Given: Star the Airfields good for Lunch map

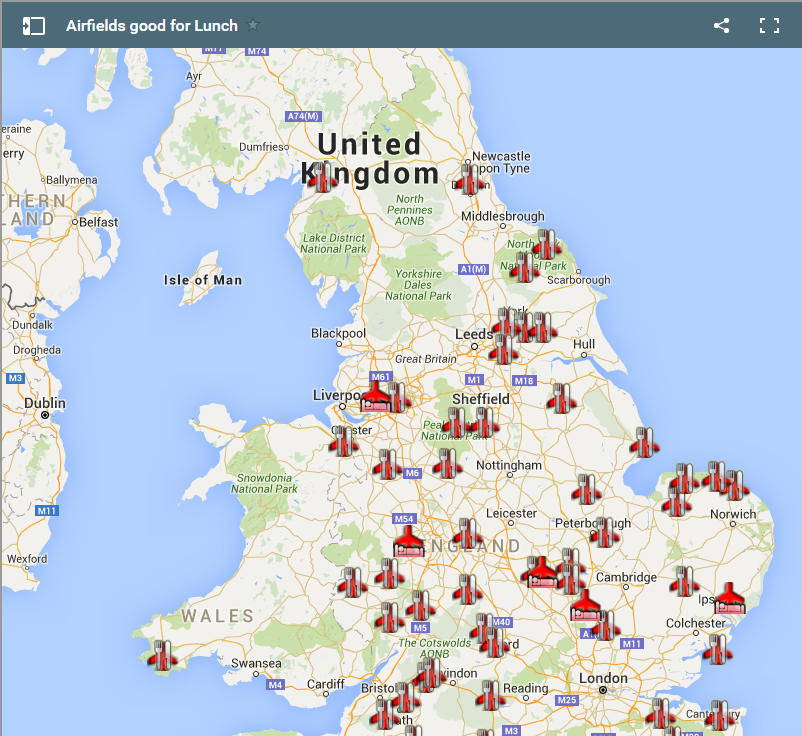Looking at the screenshot, I should tap(254, 25).
